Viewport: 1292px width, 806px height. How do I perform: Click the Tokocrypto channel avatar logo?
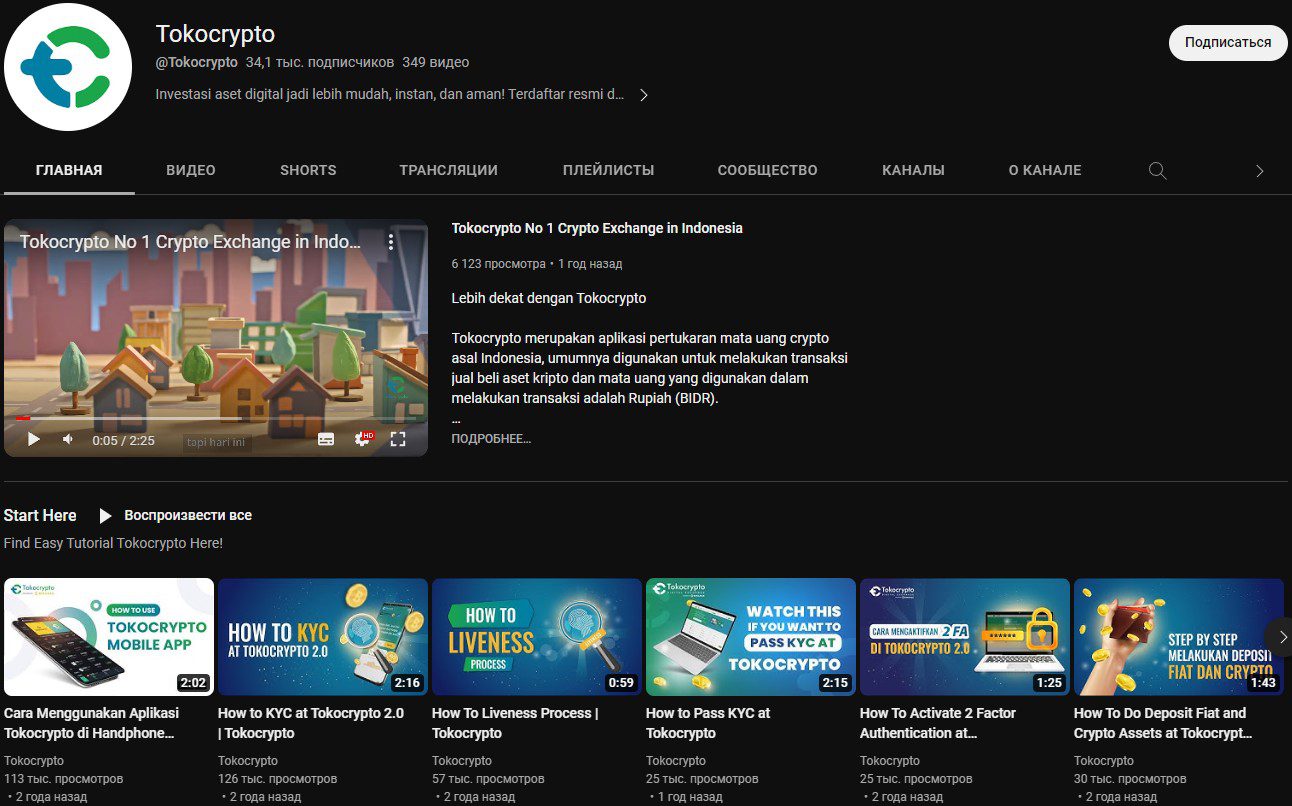coord(68,67)
